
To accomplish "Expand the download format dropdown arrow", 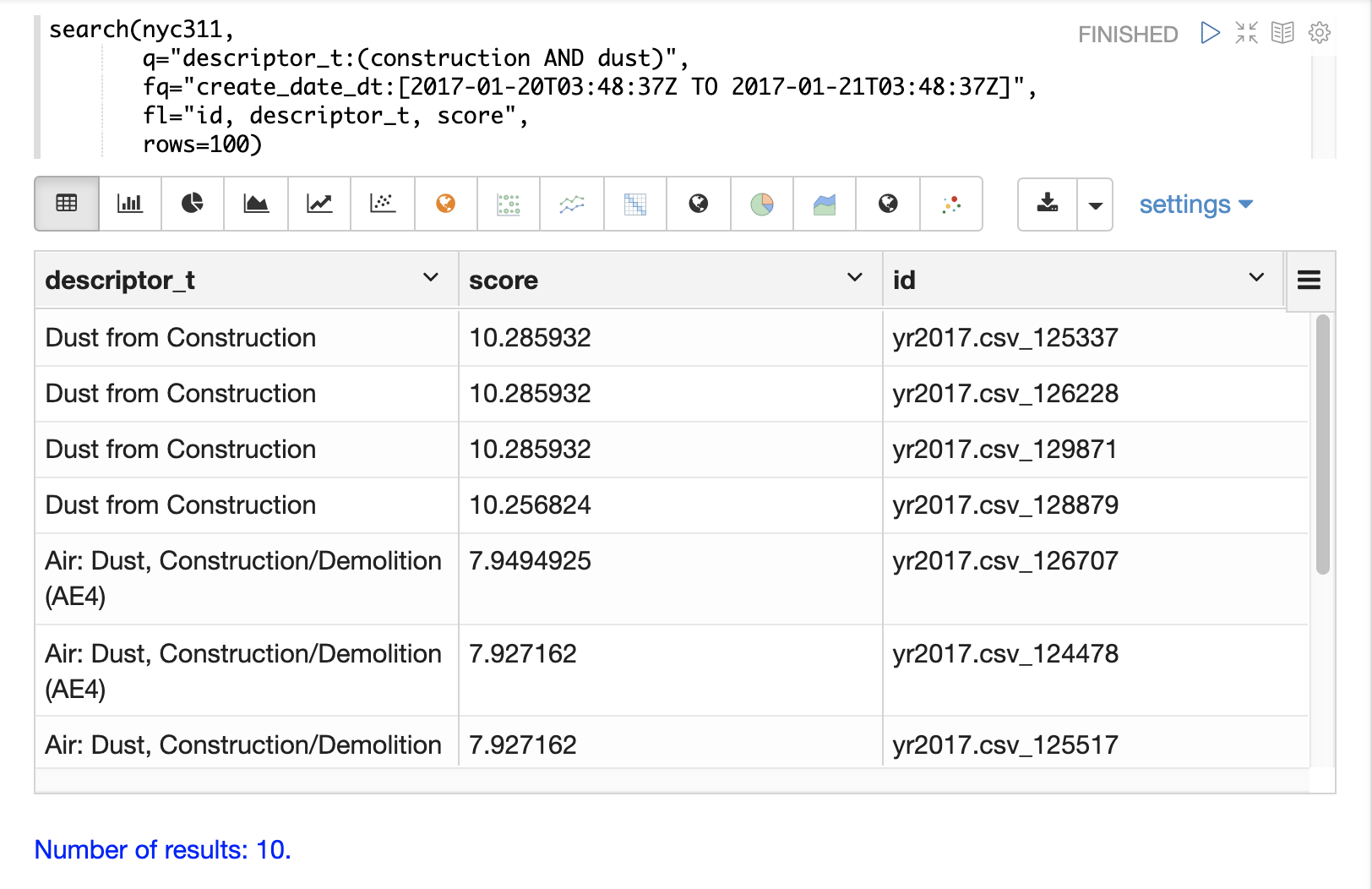I will click(x=1095, y=205).
